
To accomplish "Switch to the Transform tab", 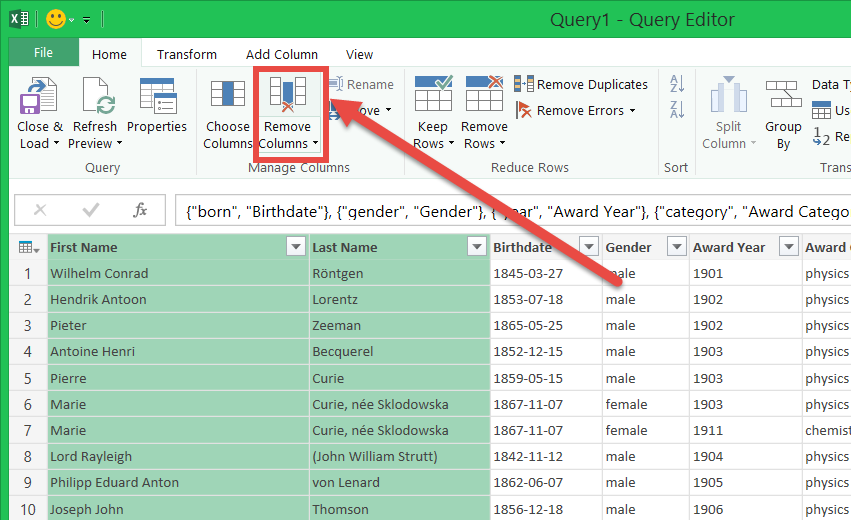I will [187, 54].
